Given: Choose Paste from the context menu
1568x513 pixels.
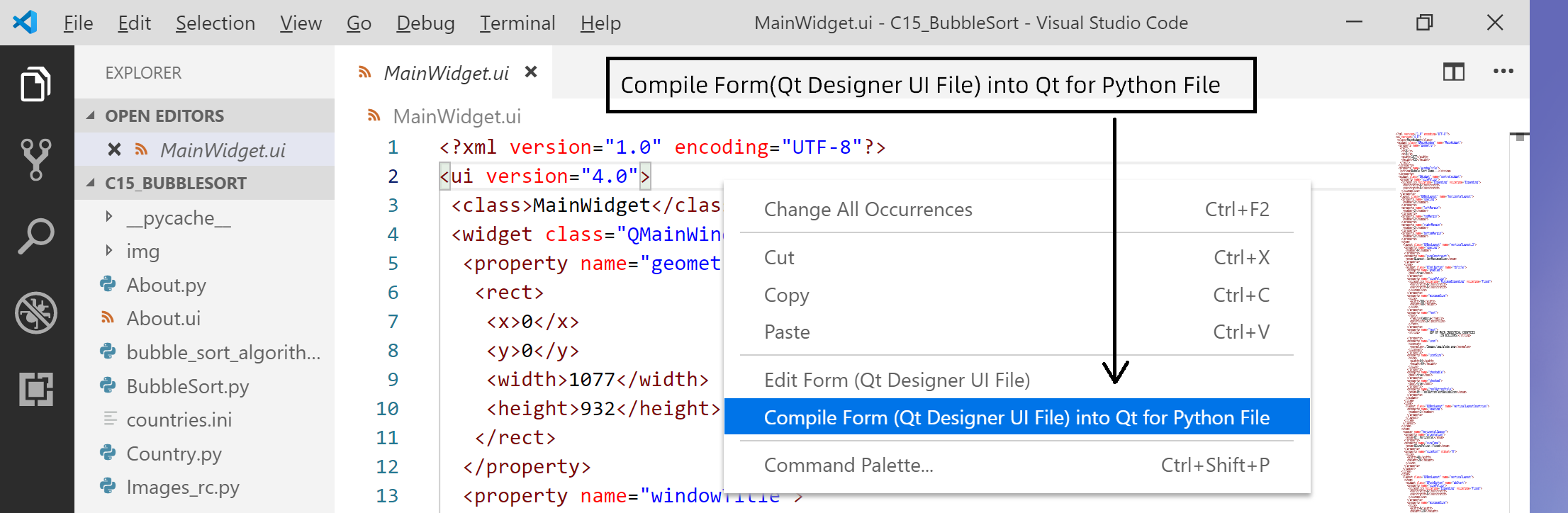Looking at the screenshot, I should click(1017, 332).
